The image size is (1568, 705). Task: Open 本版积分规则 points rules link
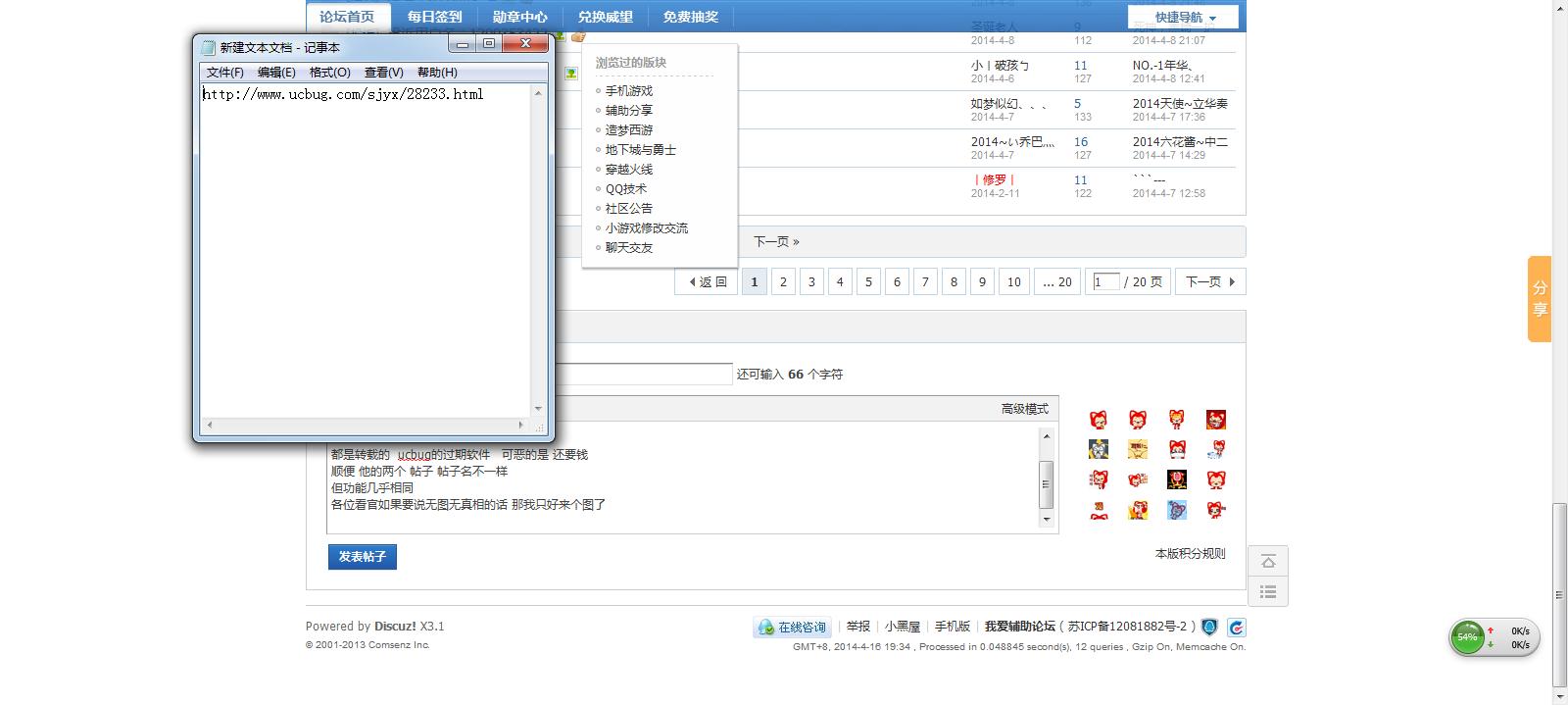[1190, 554]
